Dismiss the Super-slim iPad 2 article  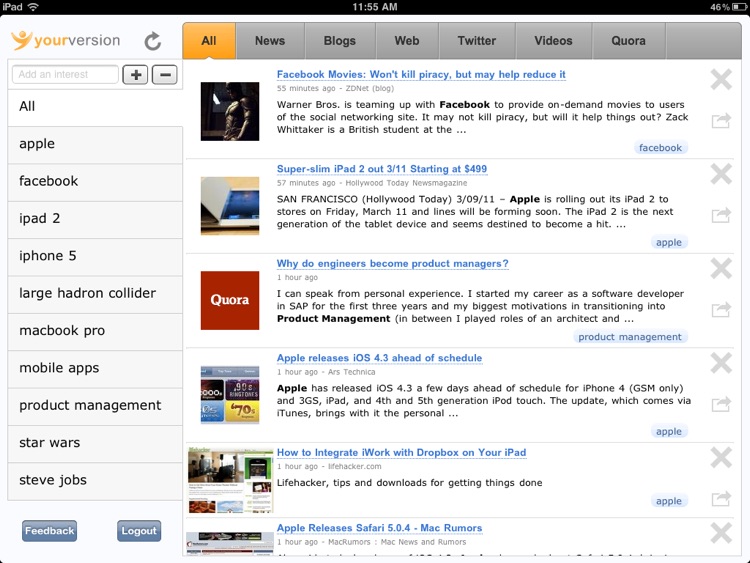coord(721,174)
